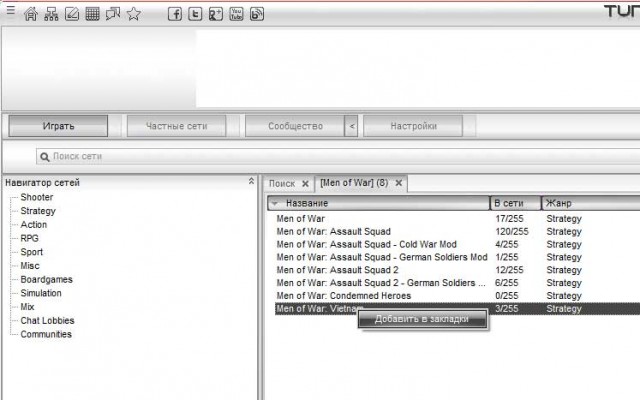Select Strategy in network navigator

pyautogui.click(x=38, y=211)
